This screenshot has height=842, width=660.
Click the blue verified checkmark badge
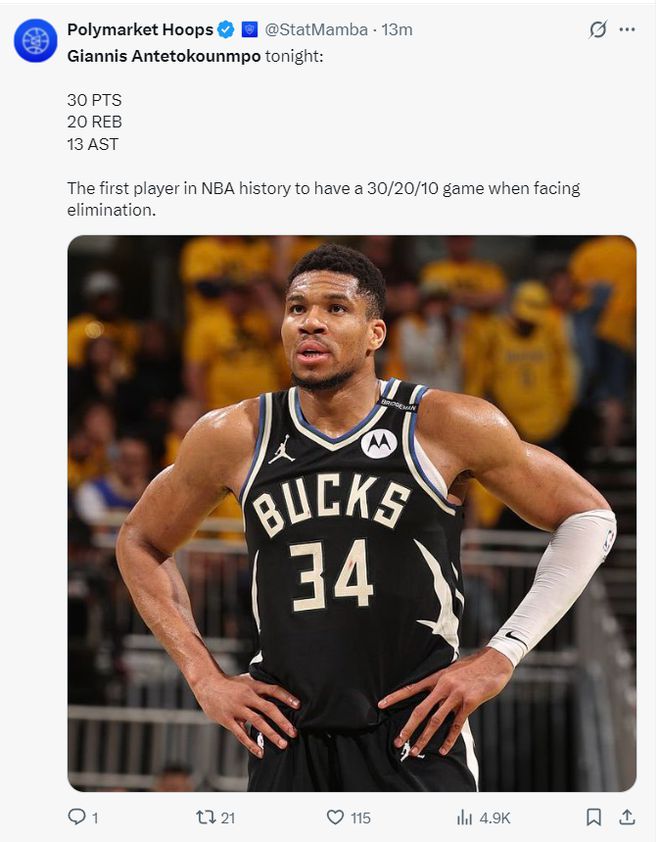coord(226,30)
